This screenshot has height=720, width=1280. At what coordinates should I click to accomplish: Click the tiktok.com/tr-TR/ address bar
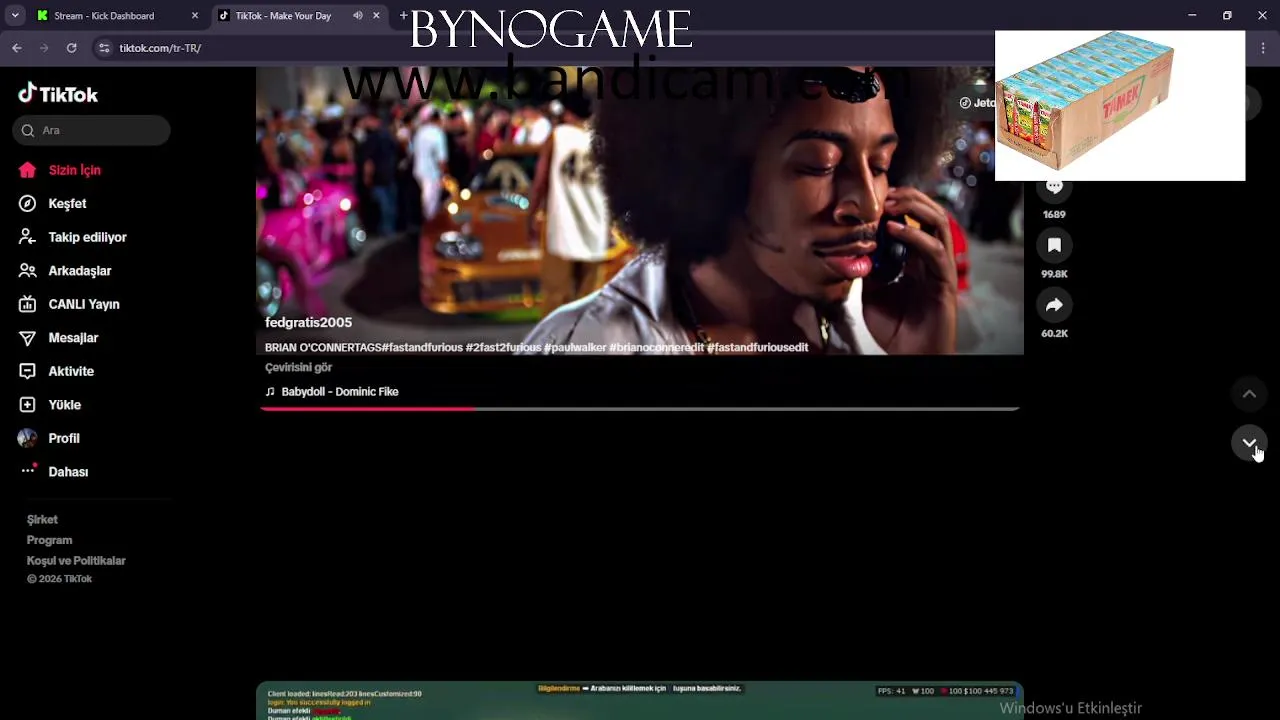(x=160, y=48)
